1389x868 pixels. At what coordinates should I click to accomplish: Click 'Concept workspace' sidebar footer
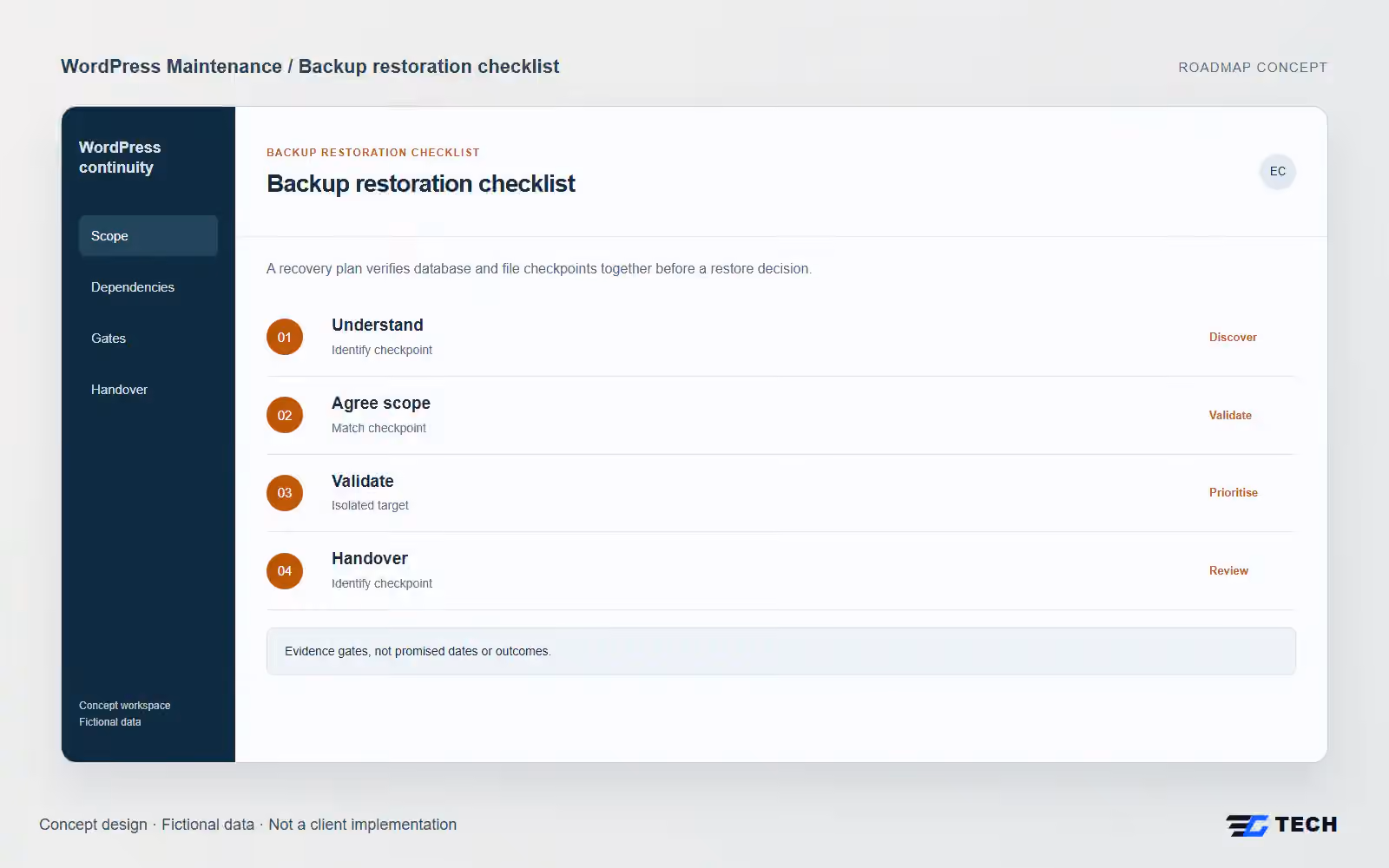tap(125, 706)
